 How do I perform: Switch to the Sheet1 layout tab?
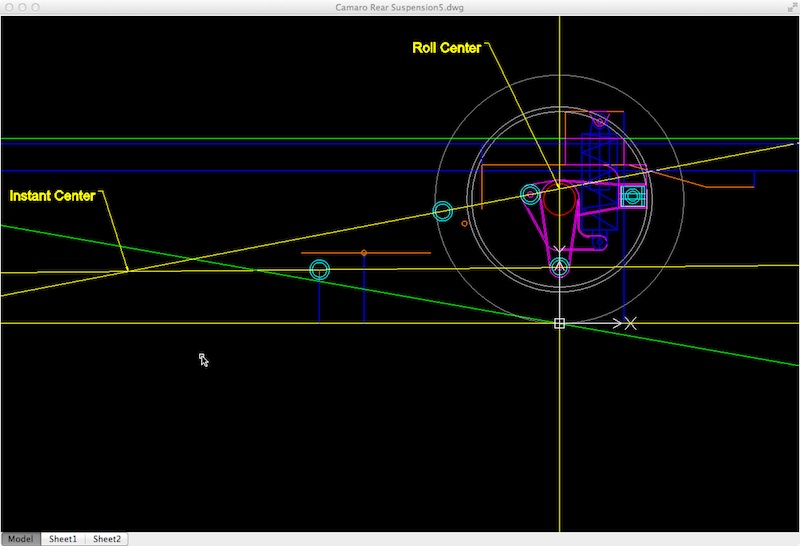tap(63, 539)
